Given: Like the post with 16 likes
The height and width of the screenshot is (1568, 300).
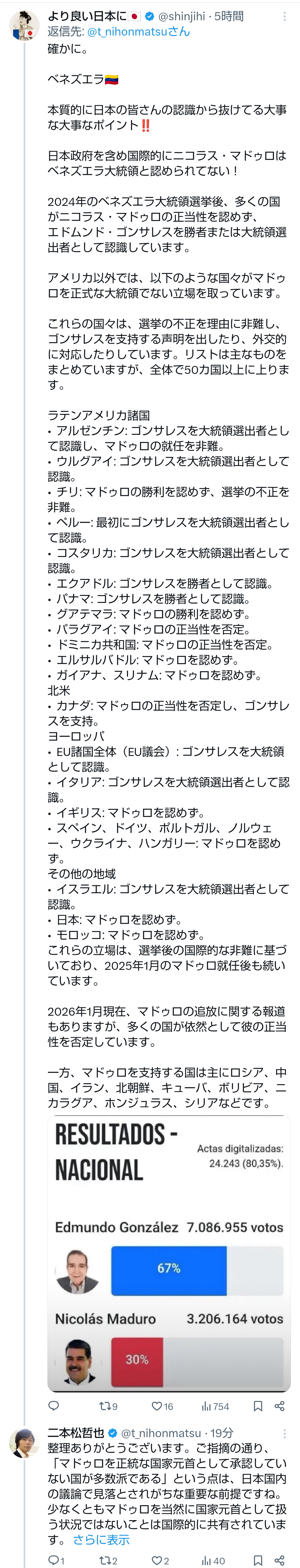Looking at the screenshot, I should click(162, 1405).
